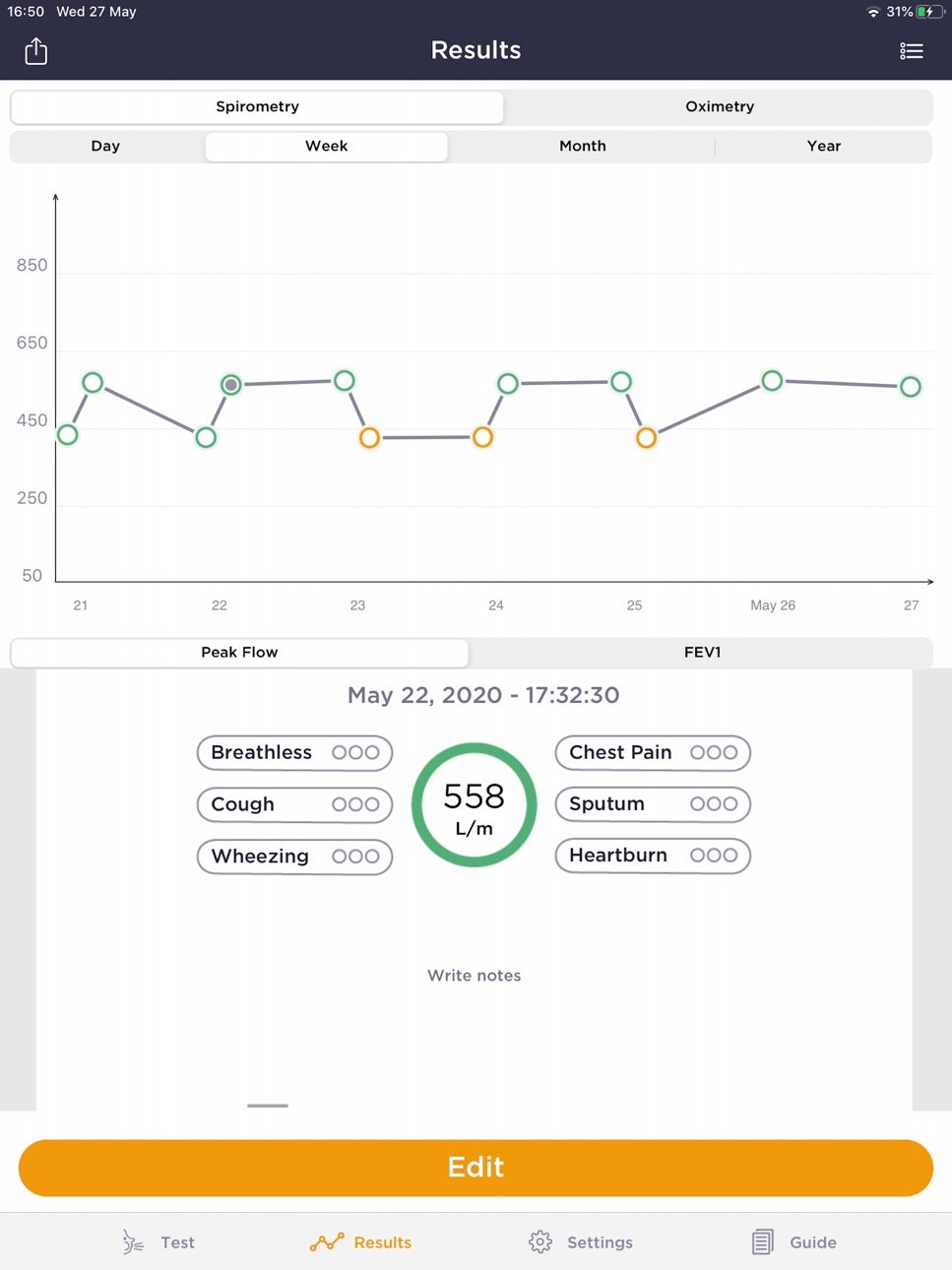Tap the Write notes field

coord(475,976)
